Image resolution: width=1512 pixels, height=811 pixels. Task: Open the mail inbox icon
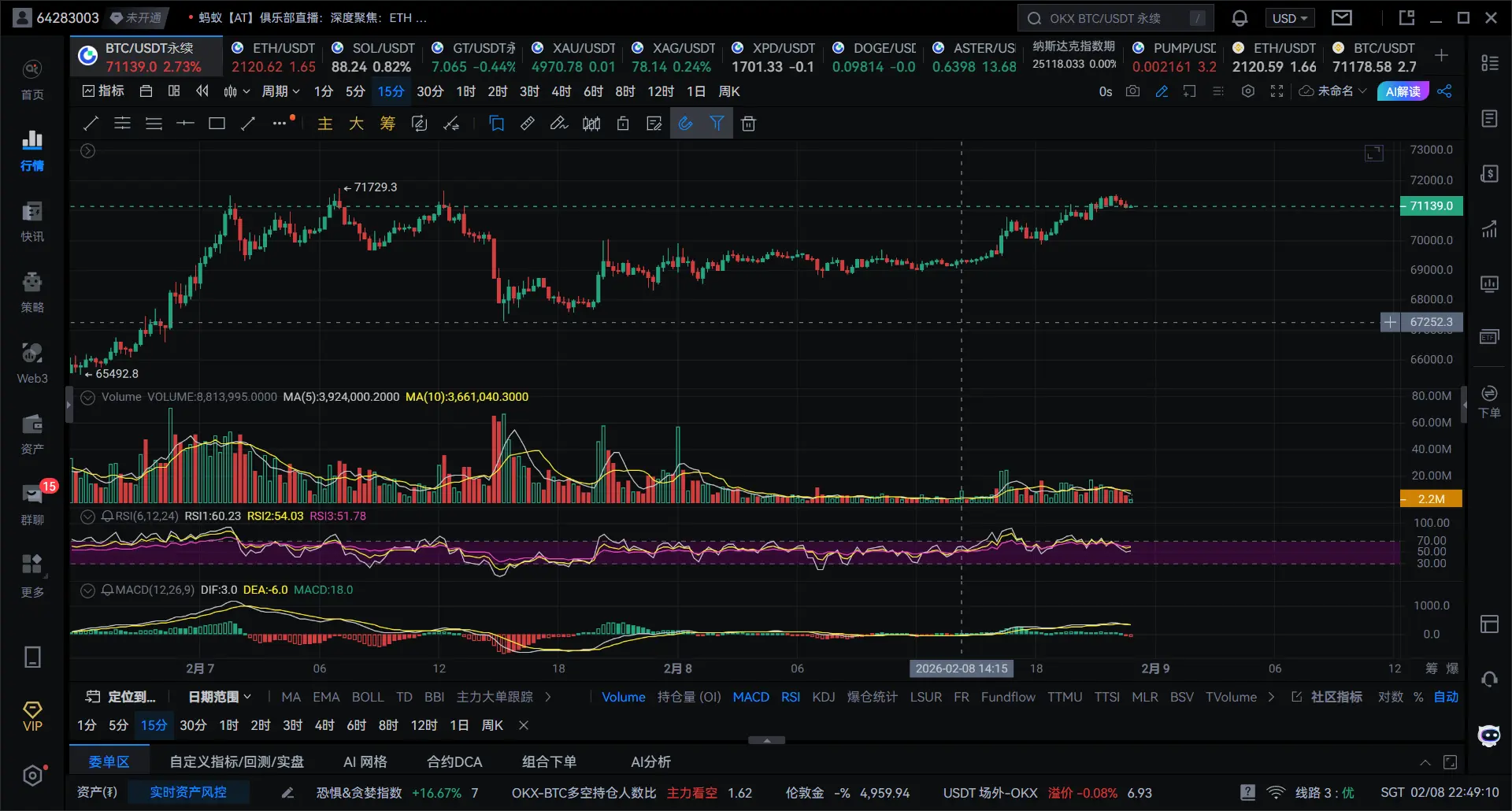point(1342,17)
